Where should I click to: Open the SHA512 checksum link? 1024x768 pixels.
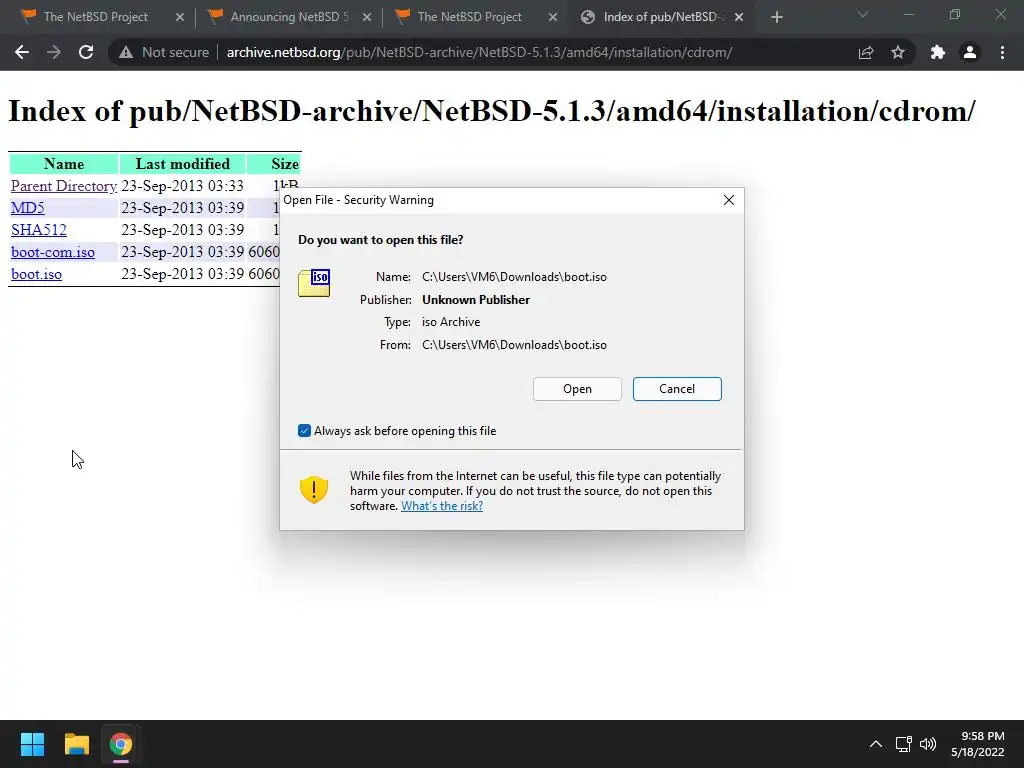click(x=39, y=230)
